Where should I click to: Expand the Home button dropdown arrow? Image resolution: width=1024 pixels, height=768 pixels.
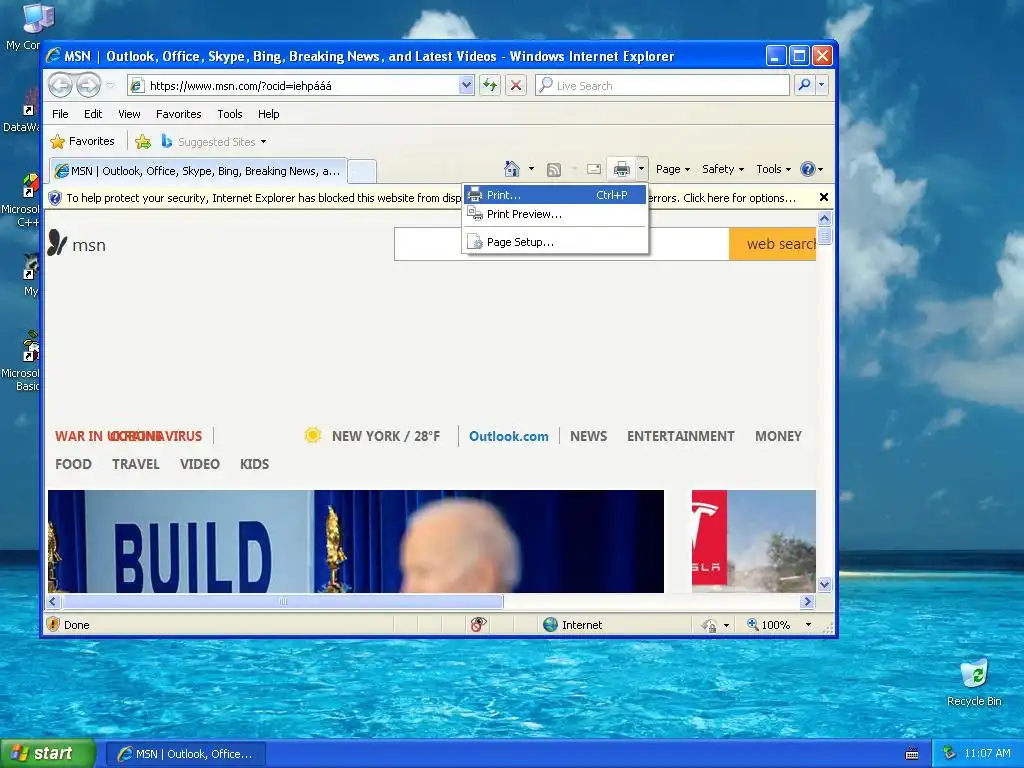[531, 169]
